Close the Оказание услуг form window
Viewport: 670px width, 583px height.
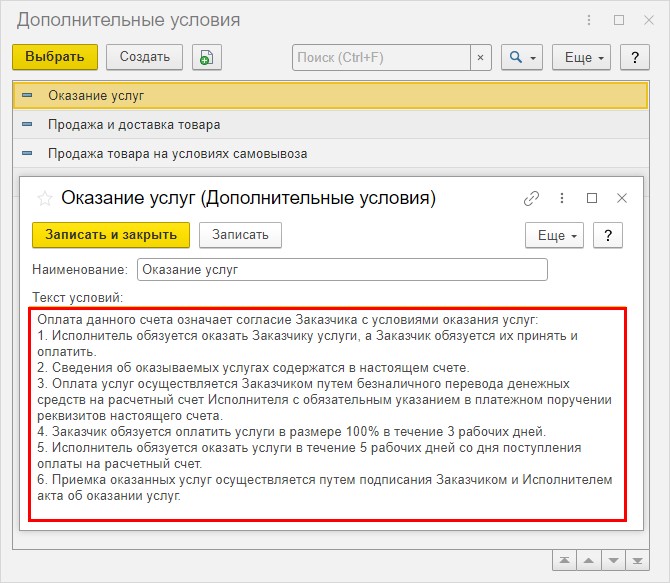pos(622,198)
